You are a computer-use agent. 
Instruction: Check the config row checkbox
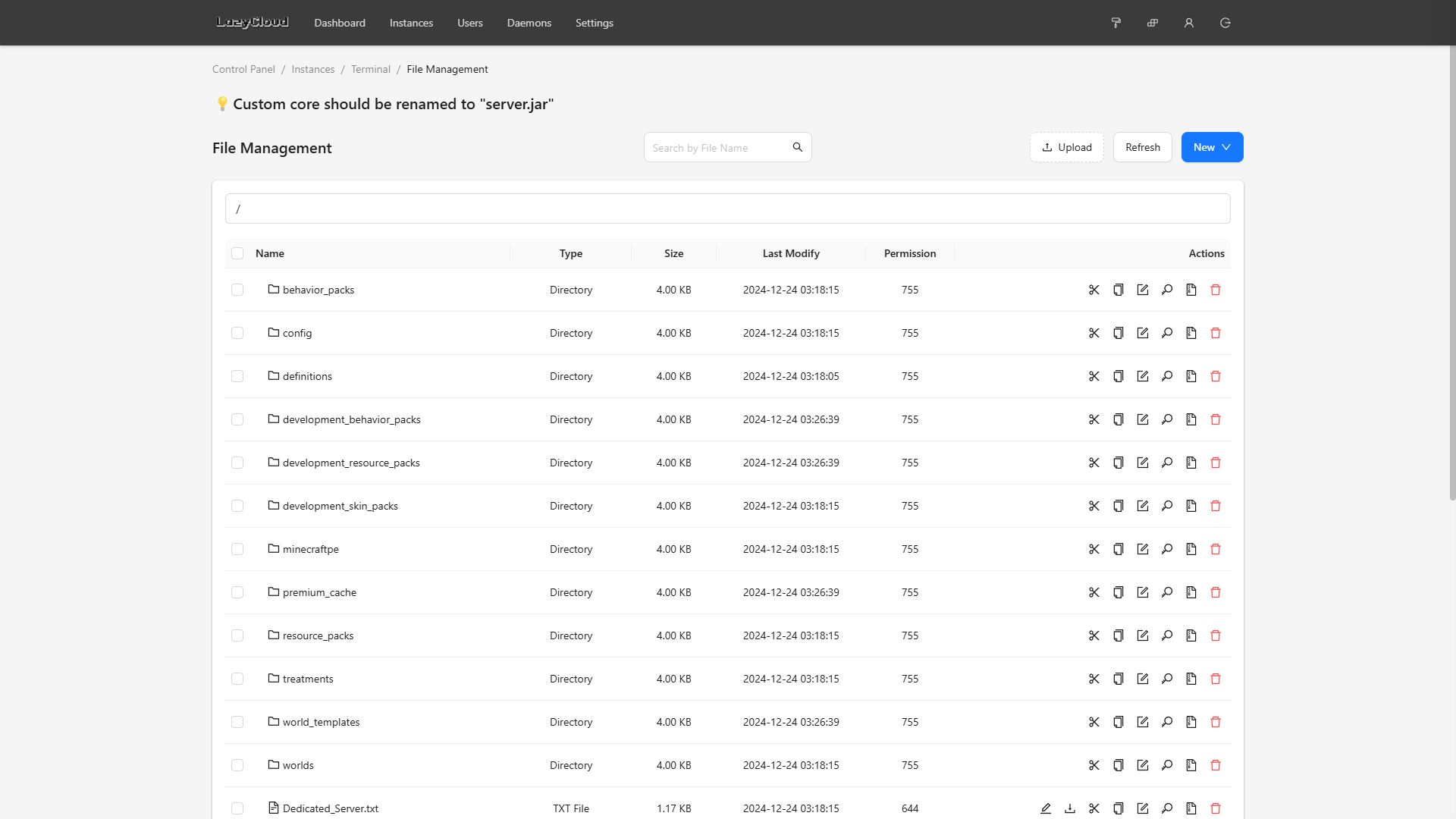237,333
